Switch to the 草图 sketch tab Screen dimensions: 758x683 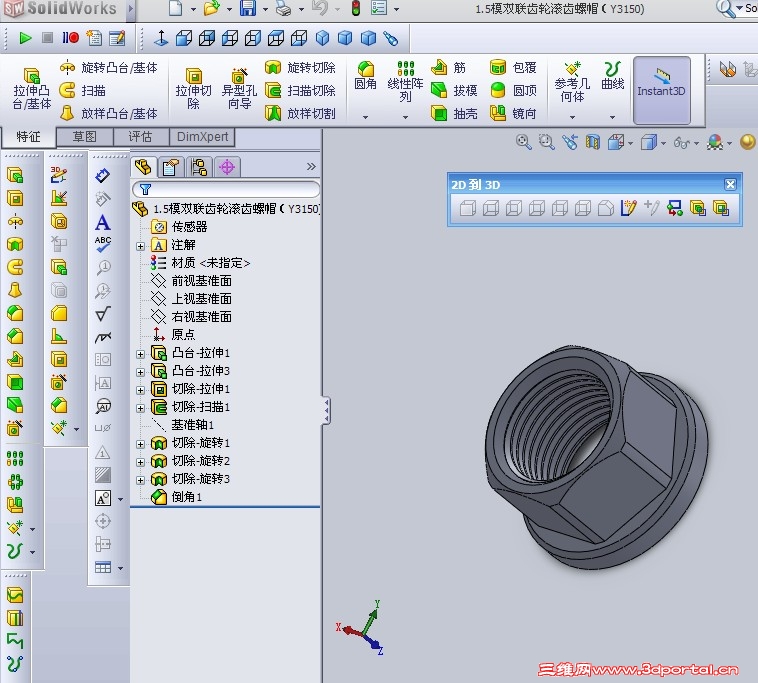[x=85, y=137]
